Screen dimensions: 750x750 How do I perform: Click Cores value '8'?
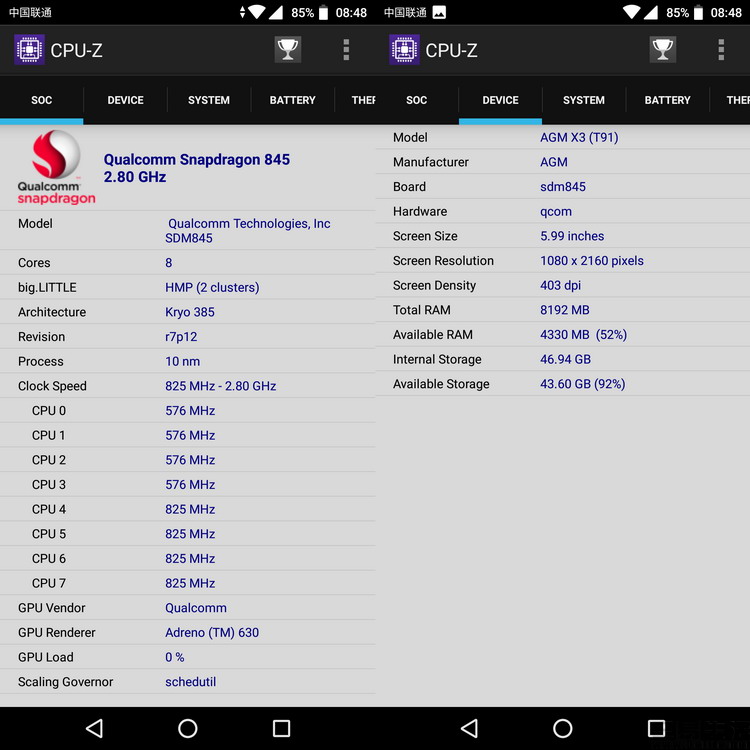pyautogui.click(x=169, y=263)
